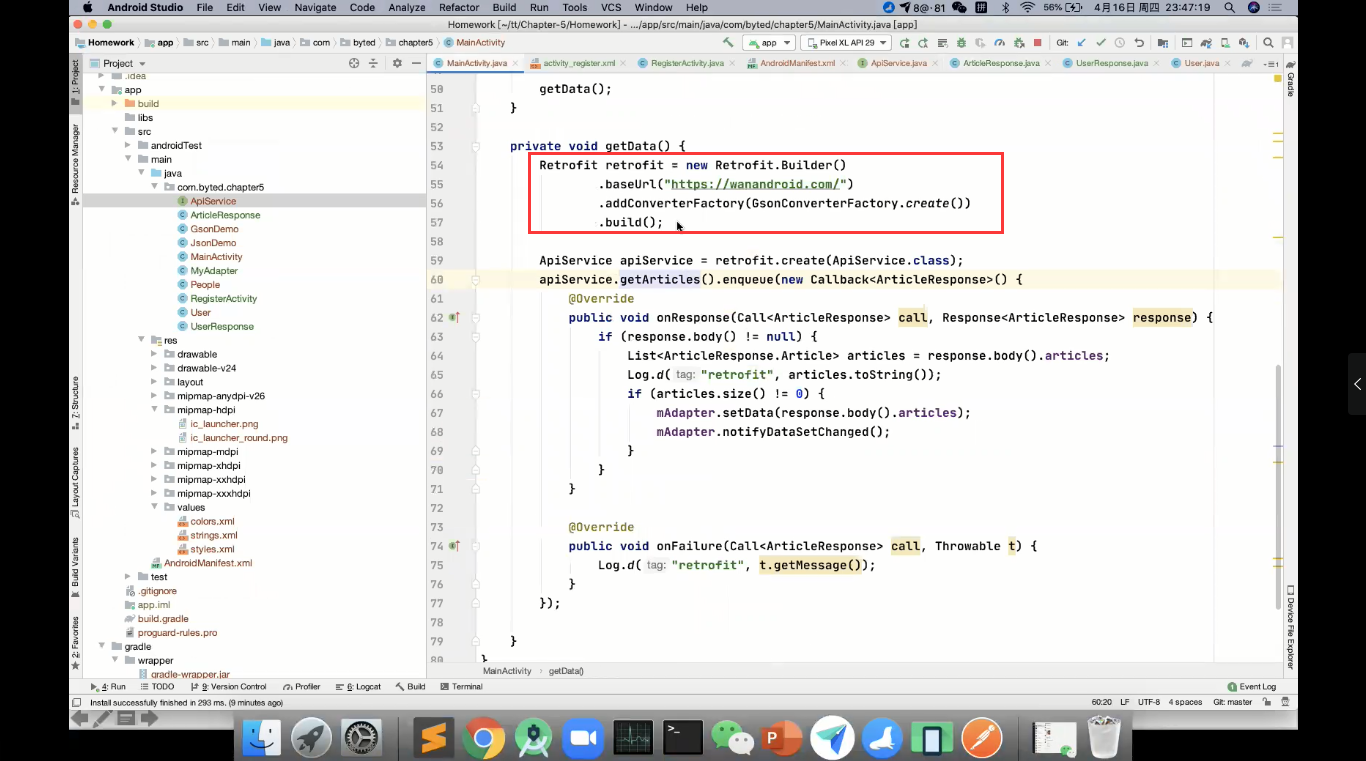Open the Profiler from the toolbar icon

point(1000,42)
